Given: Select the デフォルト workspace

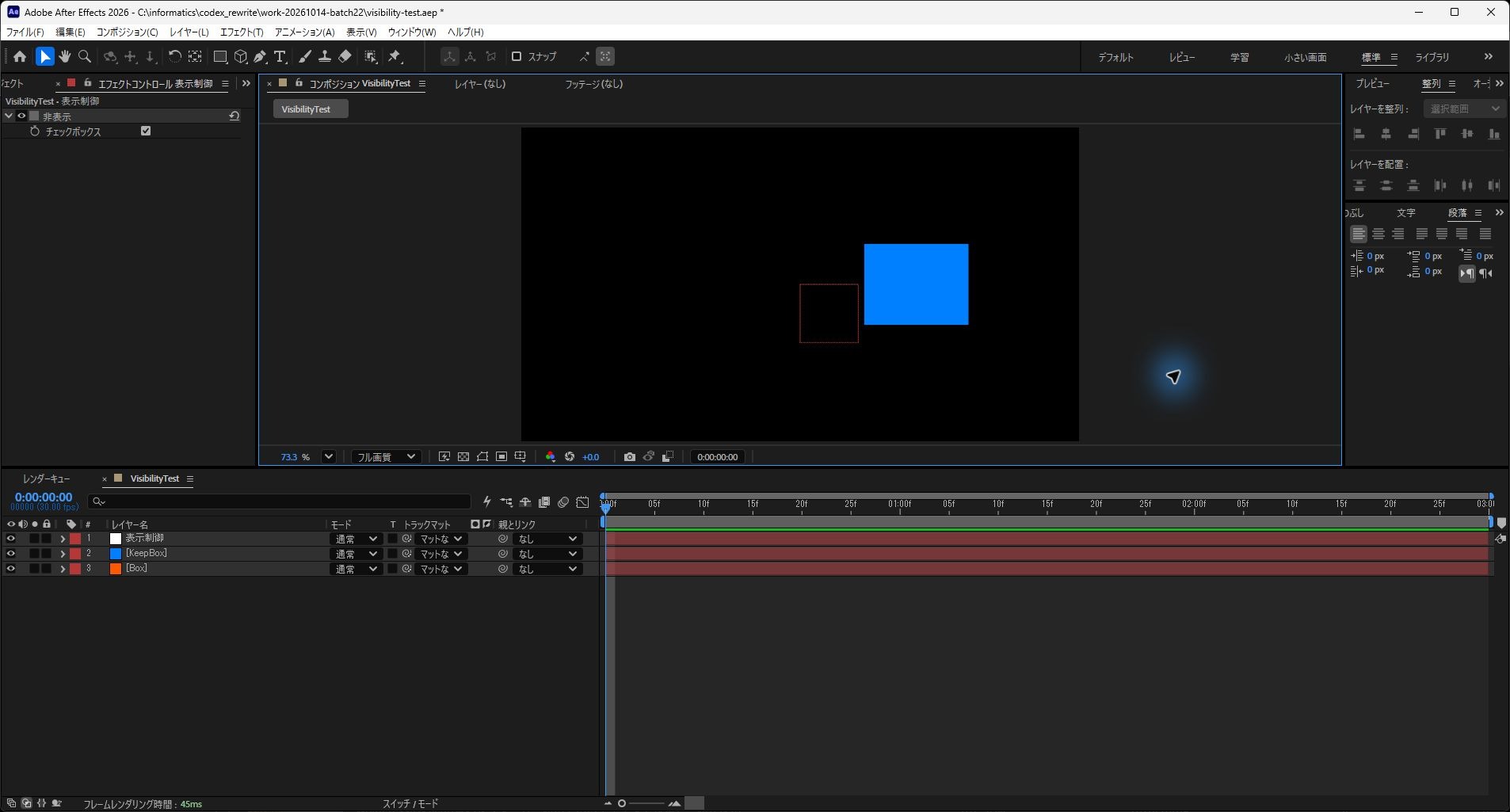Looking at the screenshot, I should pos(1115,57).
